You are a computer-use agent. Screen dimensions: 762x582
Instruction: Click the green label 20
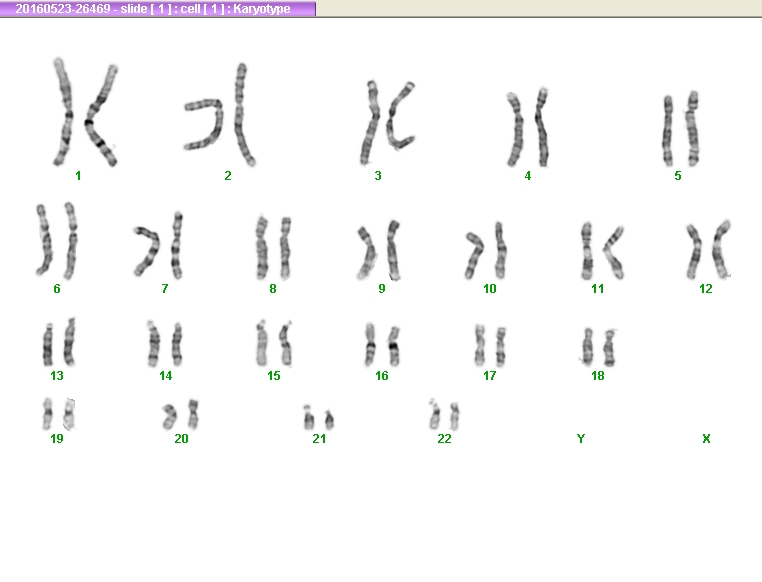(x=181, y=439)
